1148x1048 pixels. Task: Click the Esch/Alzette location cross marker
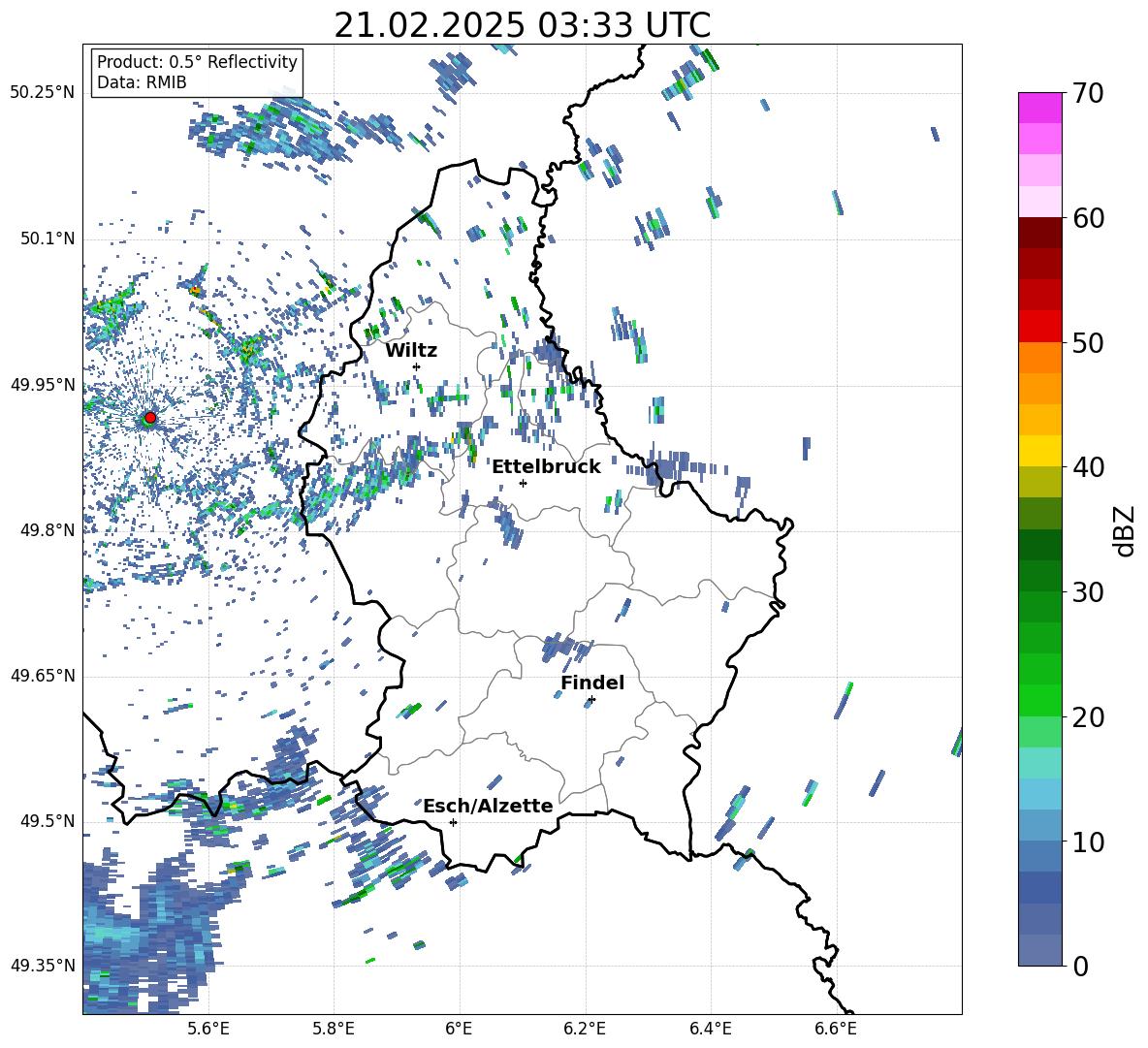(x=453, y=822)
